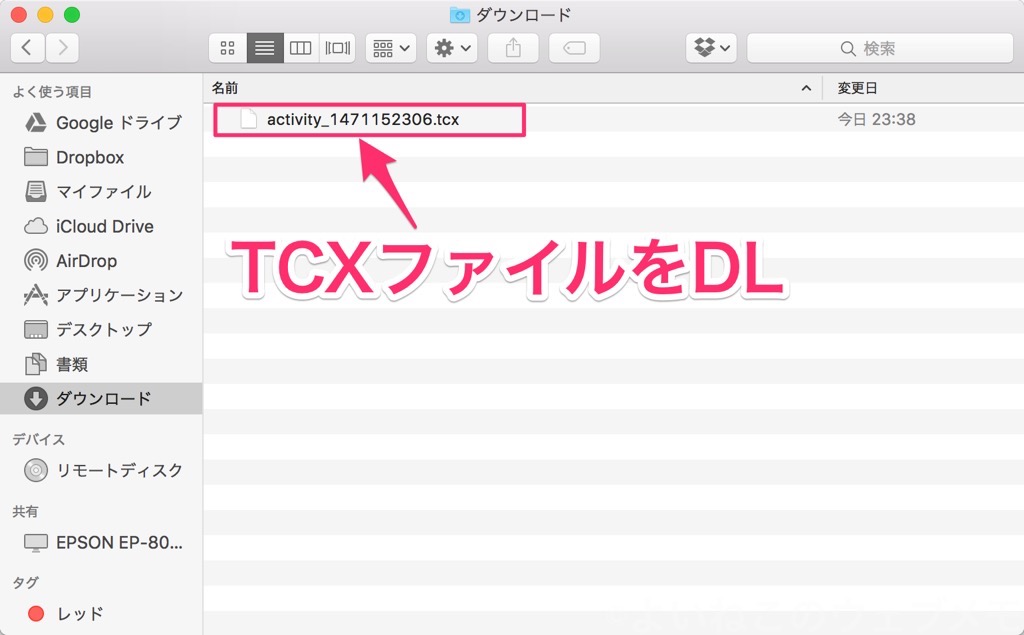
Task: Open Dropbox folder in the sidebar
Action: pyautogui.click(x=89, y=157)
